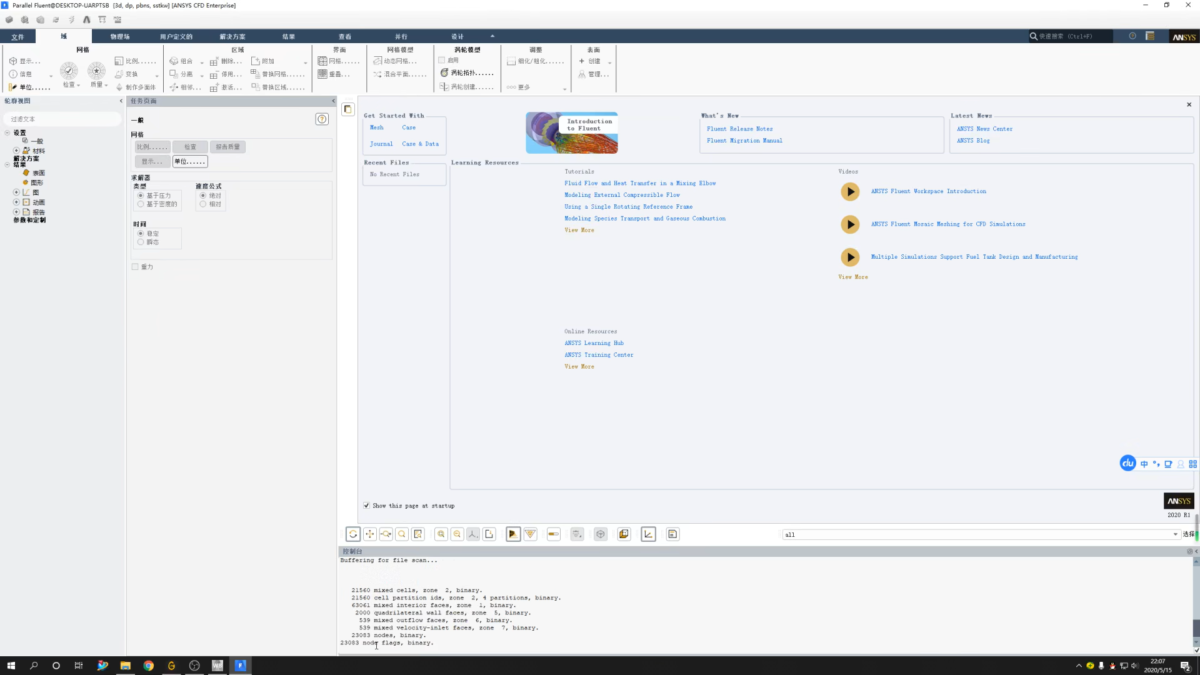The height and width of the screenshot is (675, 1200).
Task: Play the ANSYS Fluent Workspace Introduction video
Action: pyautogui.click(x=850, y=192)
